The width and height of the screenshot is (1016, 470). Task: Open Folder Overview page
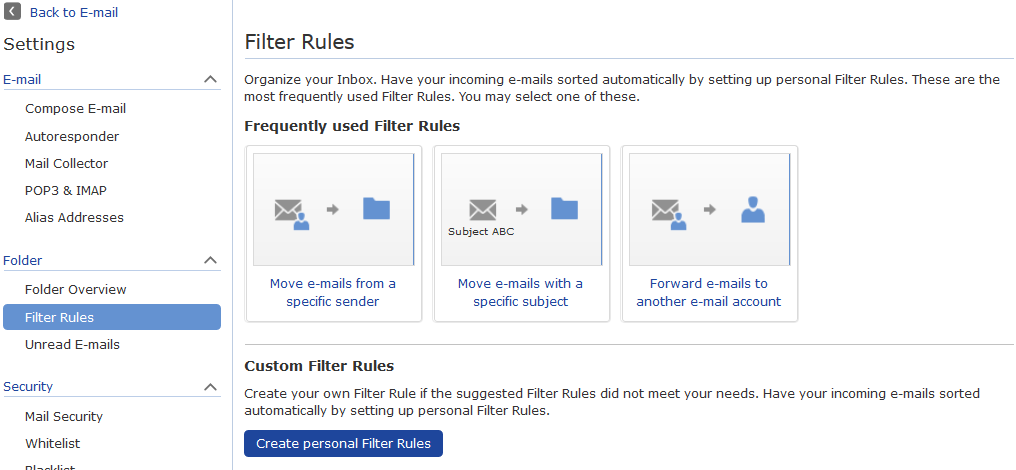tap(75, 290)
